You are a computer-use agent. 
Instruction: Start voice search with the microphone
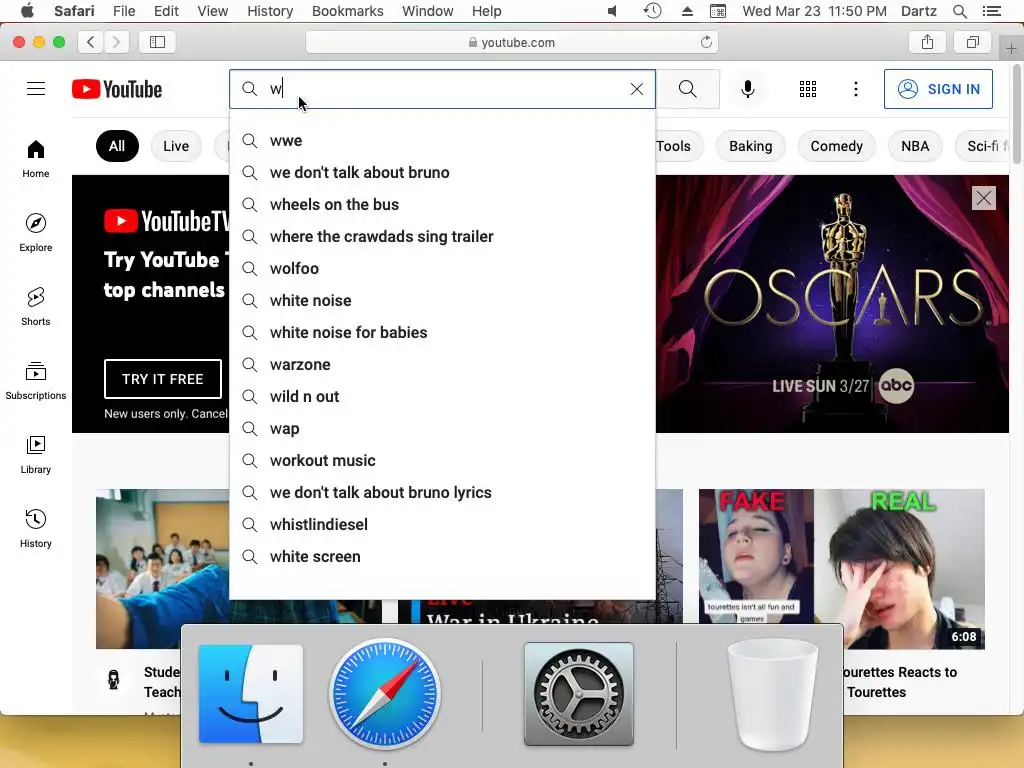748,89
